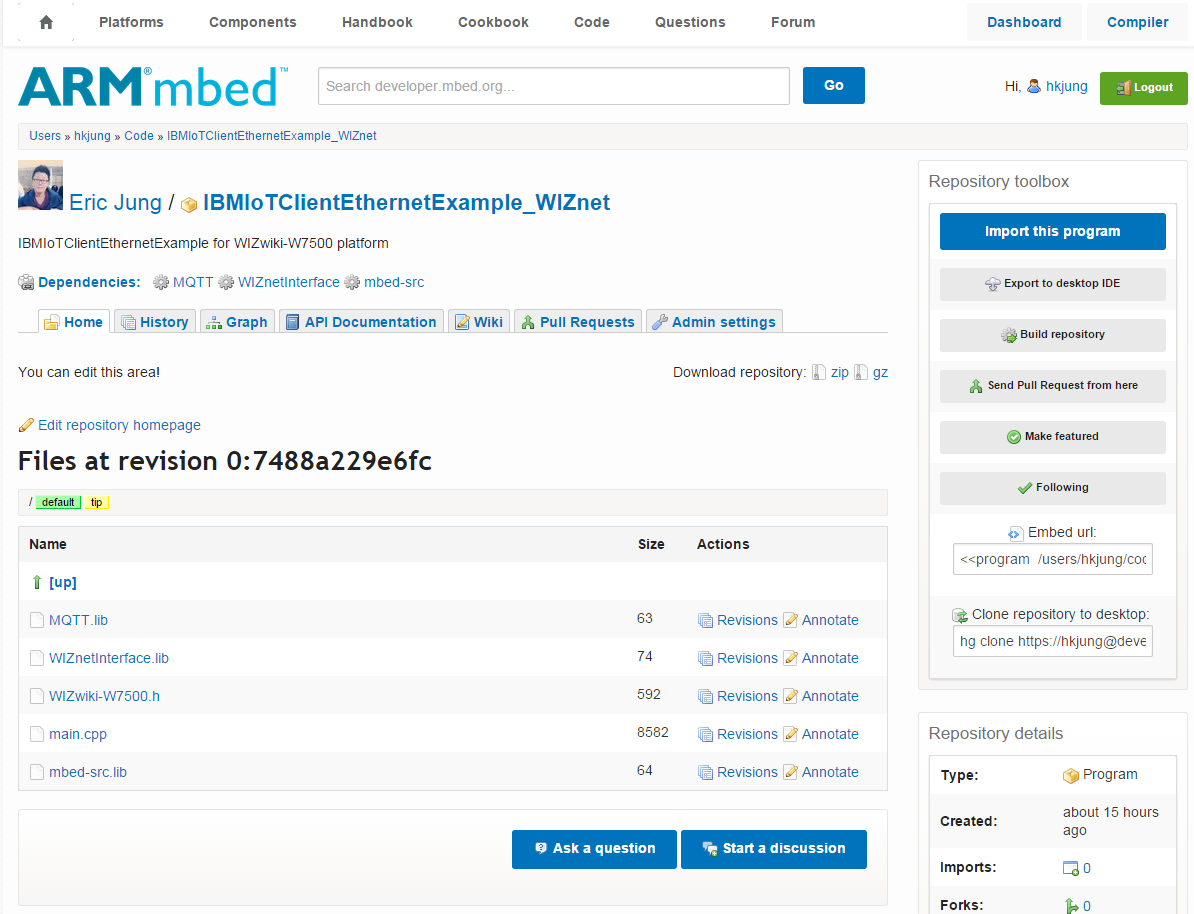
Task: Select the Home tab
Action: [x=74, y=321]
